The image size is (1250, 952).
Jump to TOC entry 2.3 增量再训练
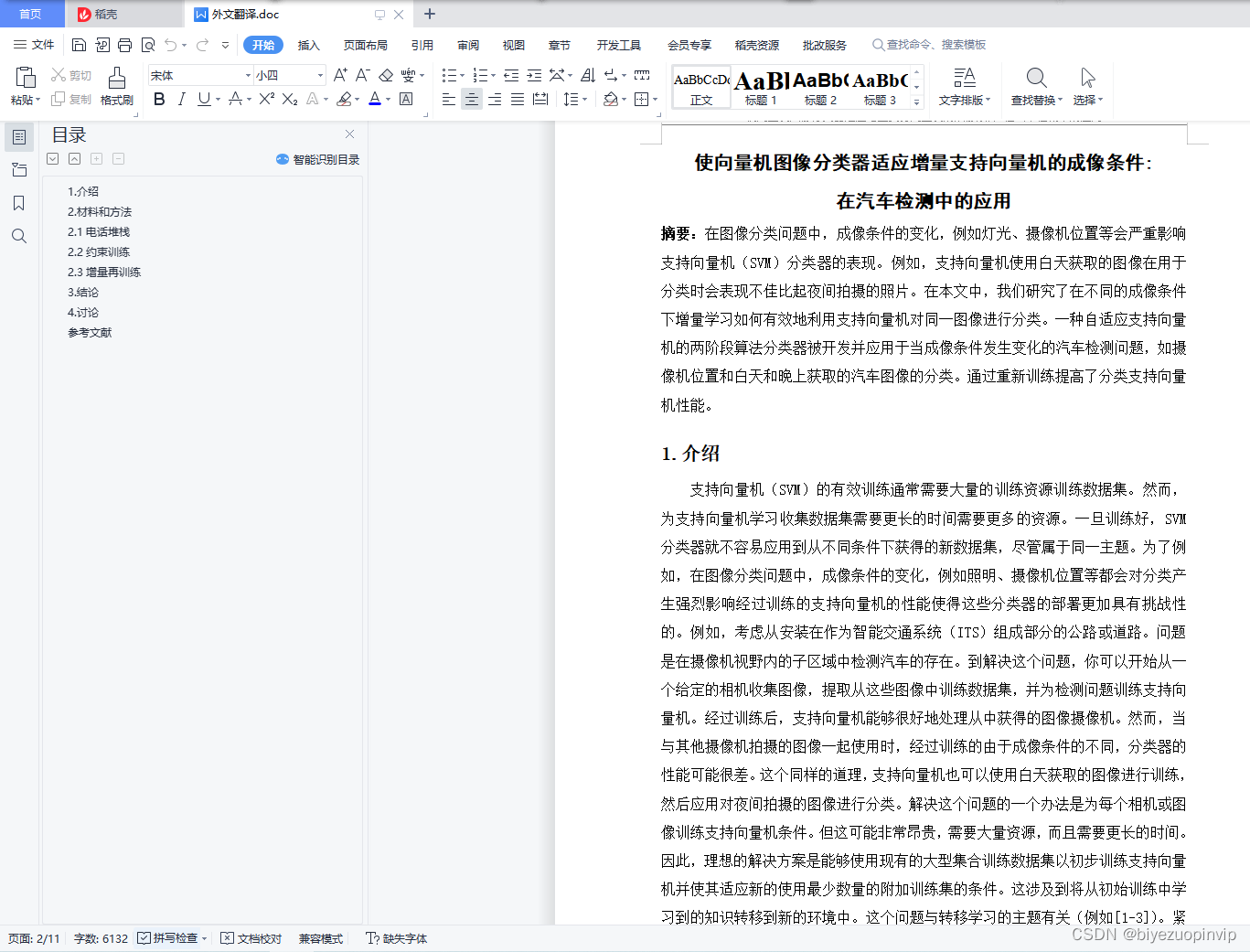pyautogui.click(x=104, y=272)
